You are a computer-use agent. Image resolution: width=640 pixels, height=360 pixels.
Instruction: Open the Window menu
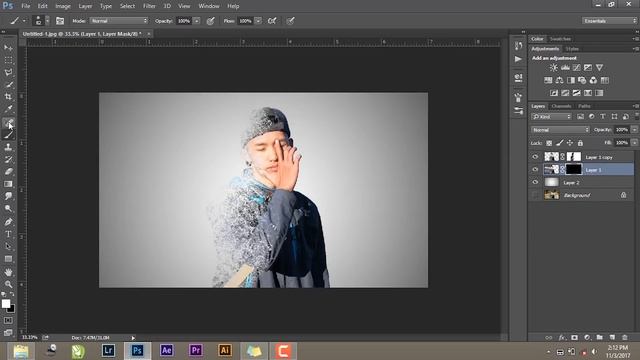coord(209,6)
